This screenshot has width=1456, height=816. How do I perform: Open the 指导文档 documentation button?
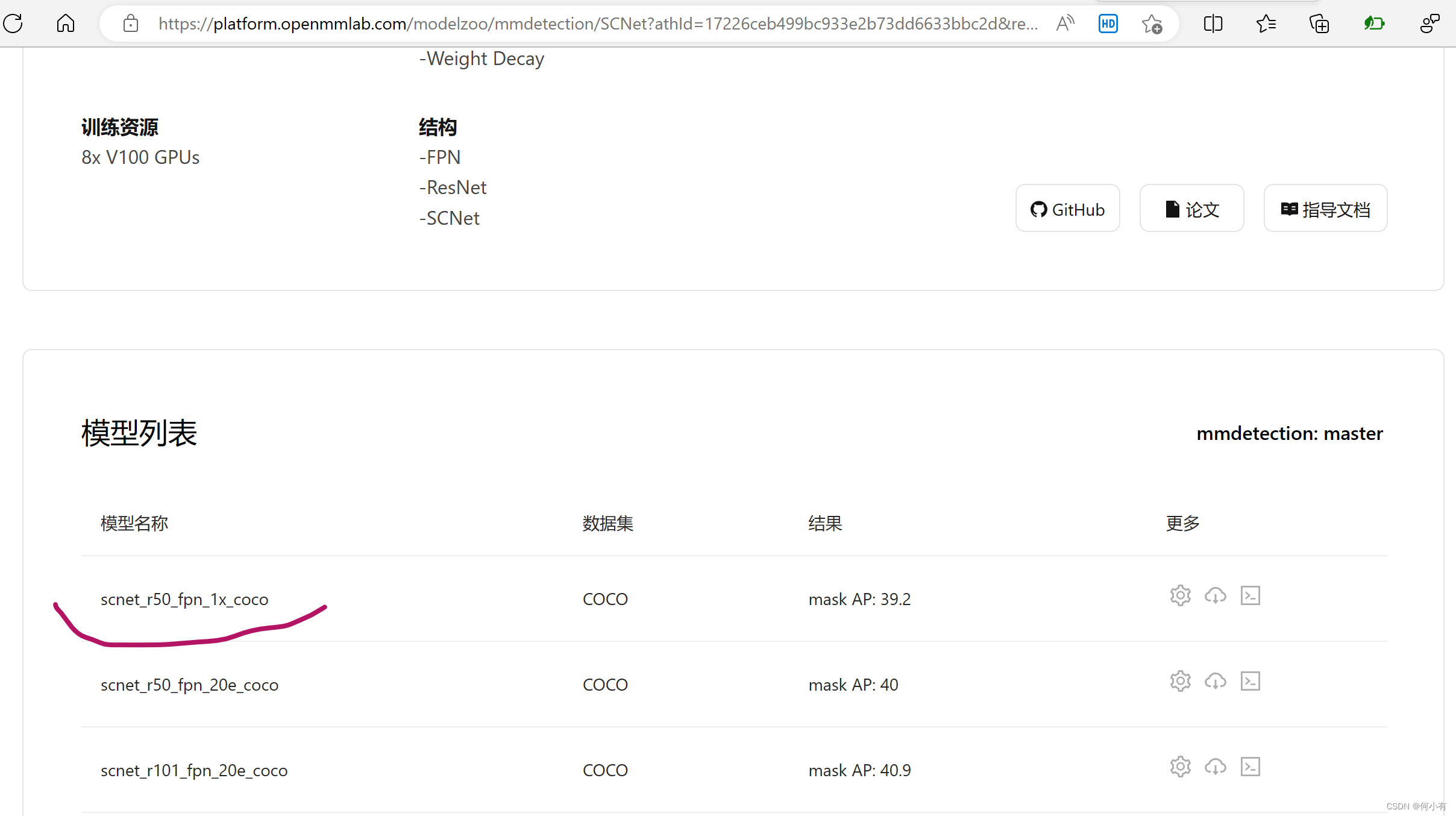pyautogui.click(x=1325, y=209)
